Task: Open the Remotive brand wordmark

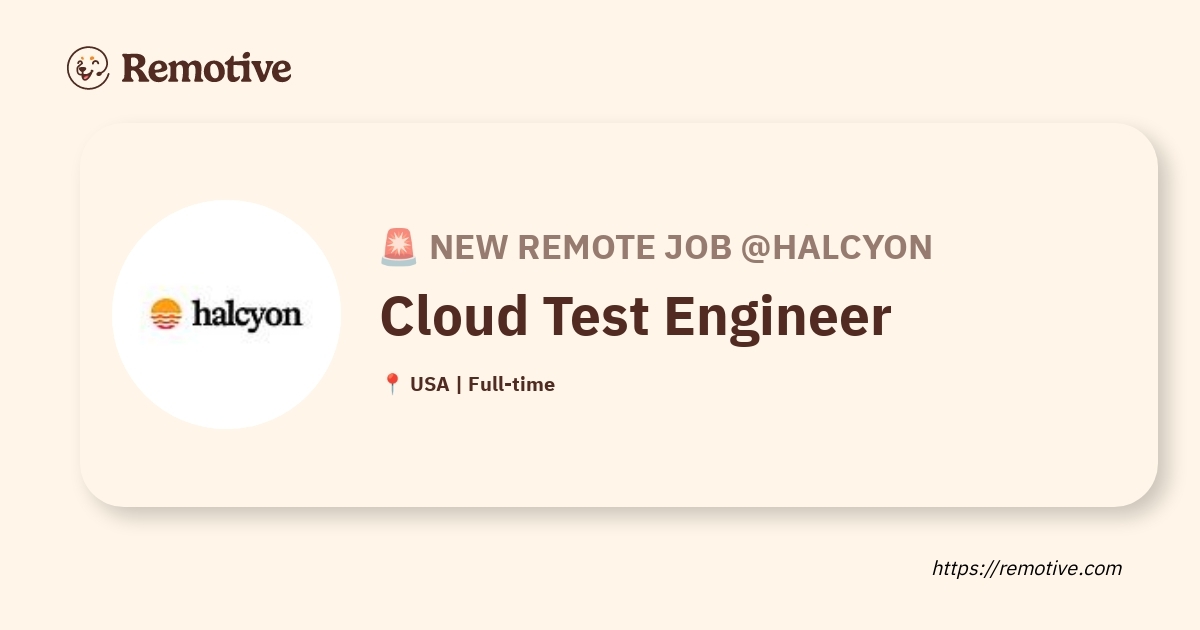Action: (x=206, y=68)
